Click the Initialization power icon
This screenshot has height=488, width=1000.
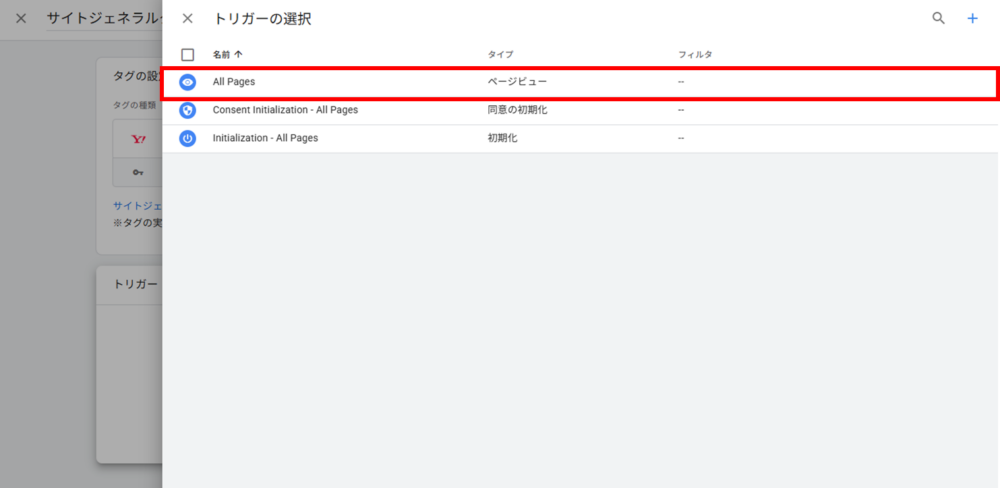187,138
